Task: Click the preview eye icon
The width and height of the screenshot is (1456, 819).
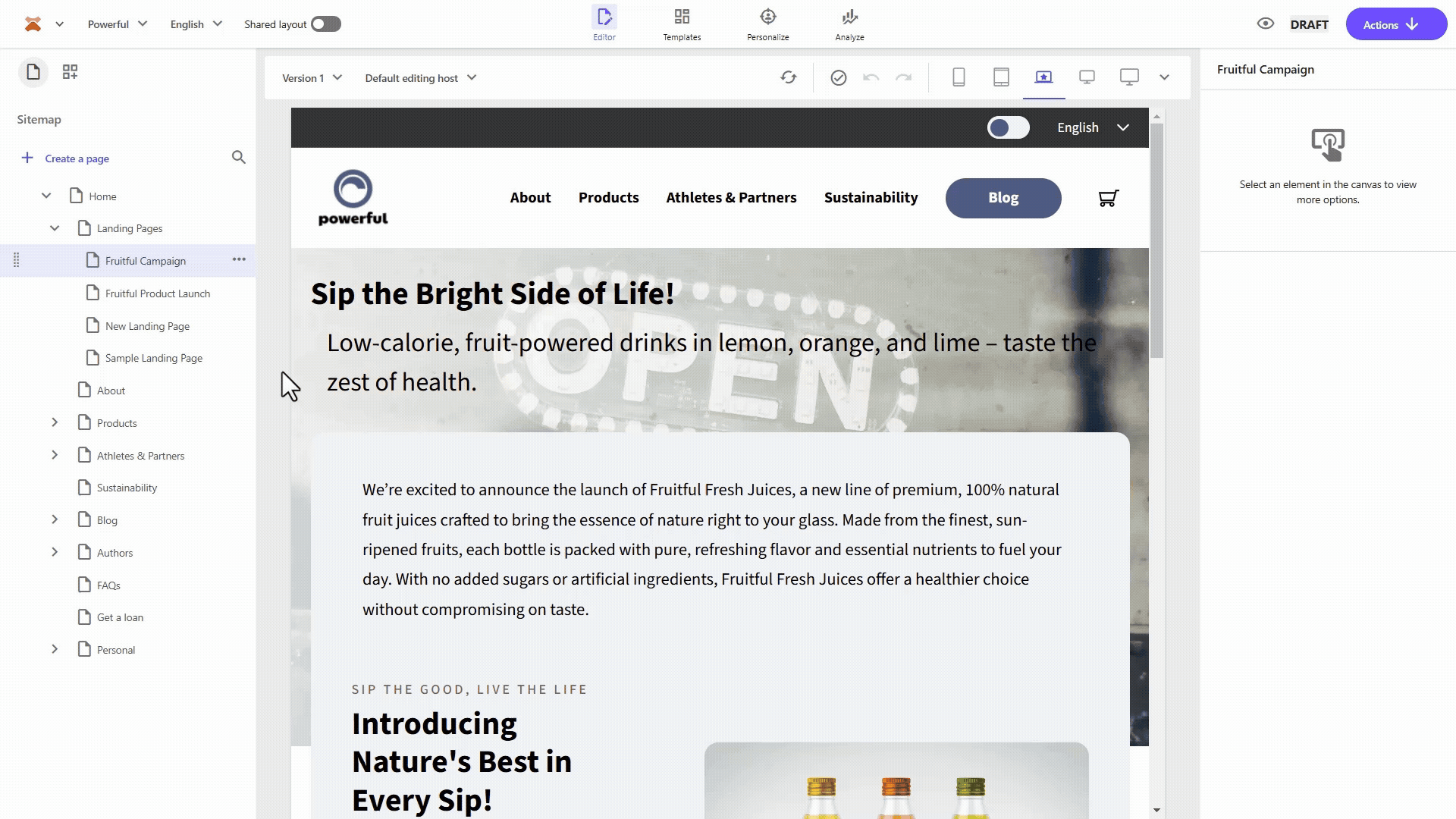Action: click(x=1266, y=24)
